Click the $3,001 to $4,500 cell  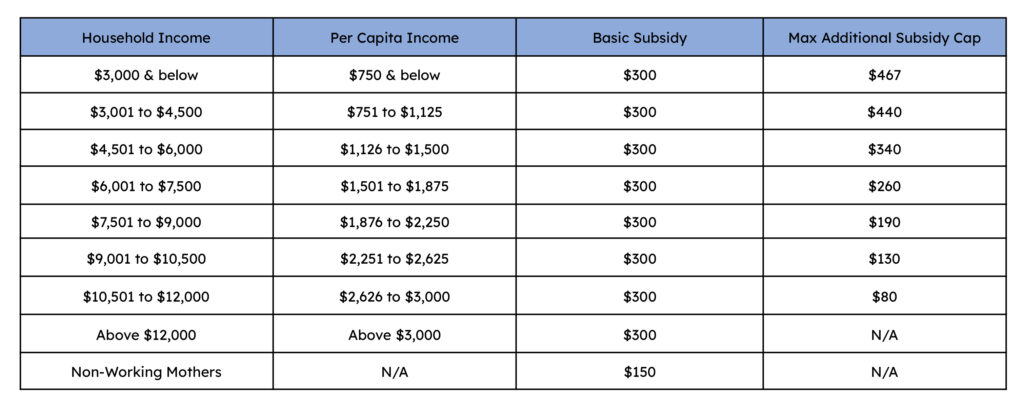click(146, 112)
